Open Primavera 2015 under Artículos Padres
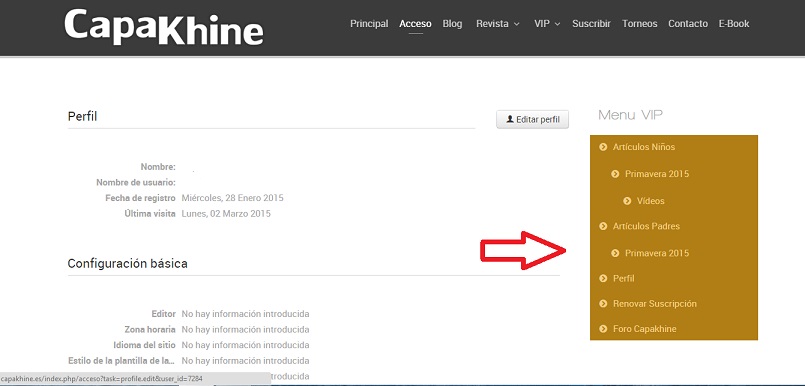Image resolution: width=805 pixels, height=386 pixels. coord(657,253)
